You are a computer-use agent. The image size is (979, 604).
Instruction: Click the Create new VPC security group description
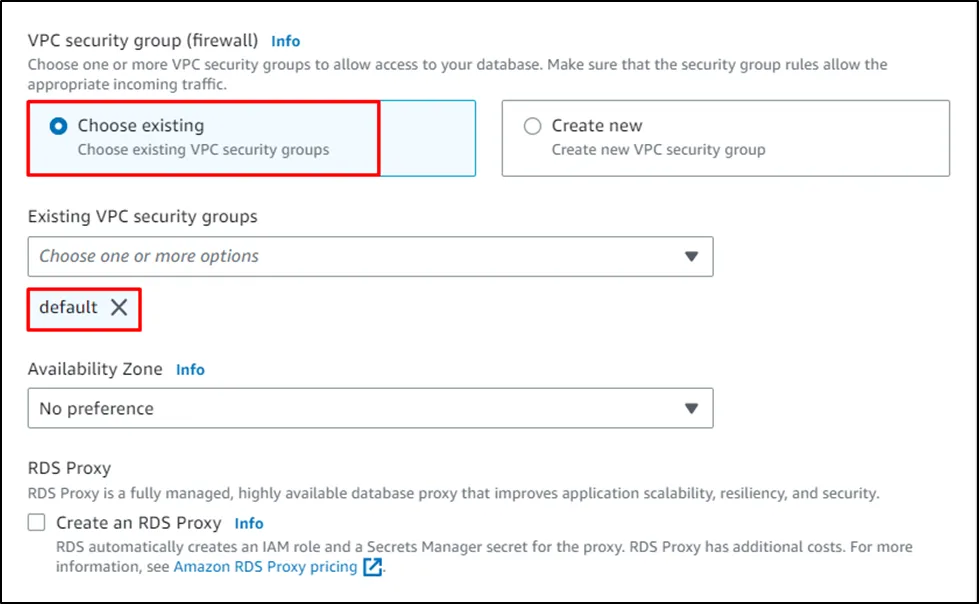(658, 150)
